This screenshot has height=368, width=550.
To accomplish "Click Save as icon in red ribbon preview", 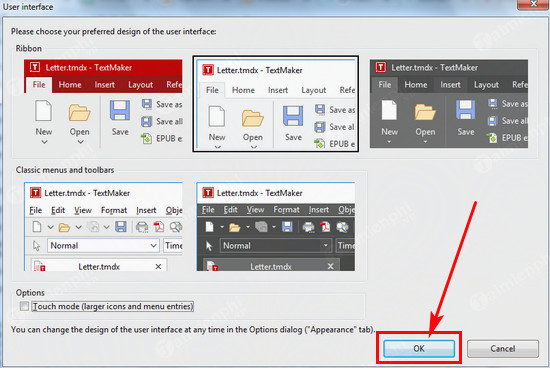I will 147,104.
